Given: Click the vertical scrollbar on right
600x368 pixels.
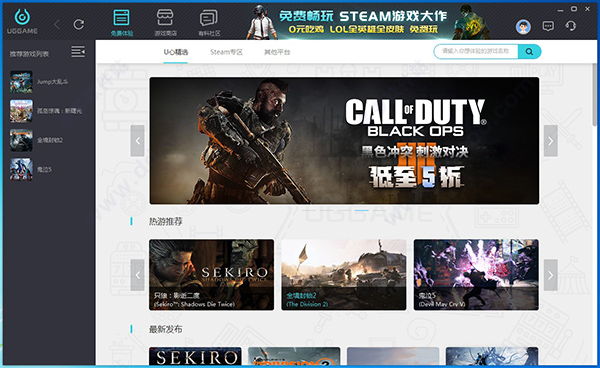Looking at the screenshot, I should pyautogui.click(x=594, y=95).
